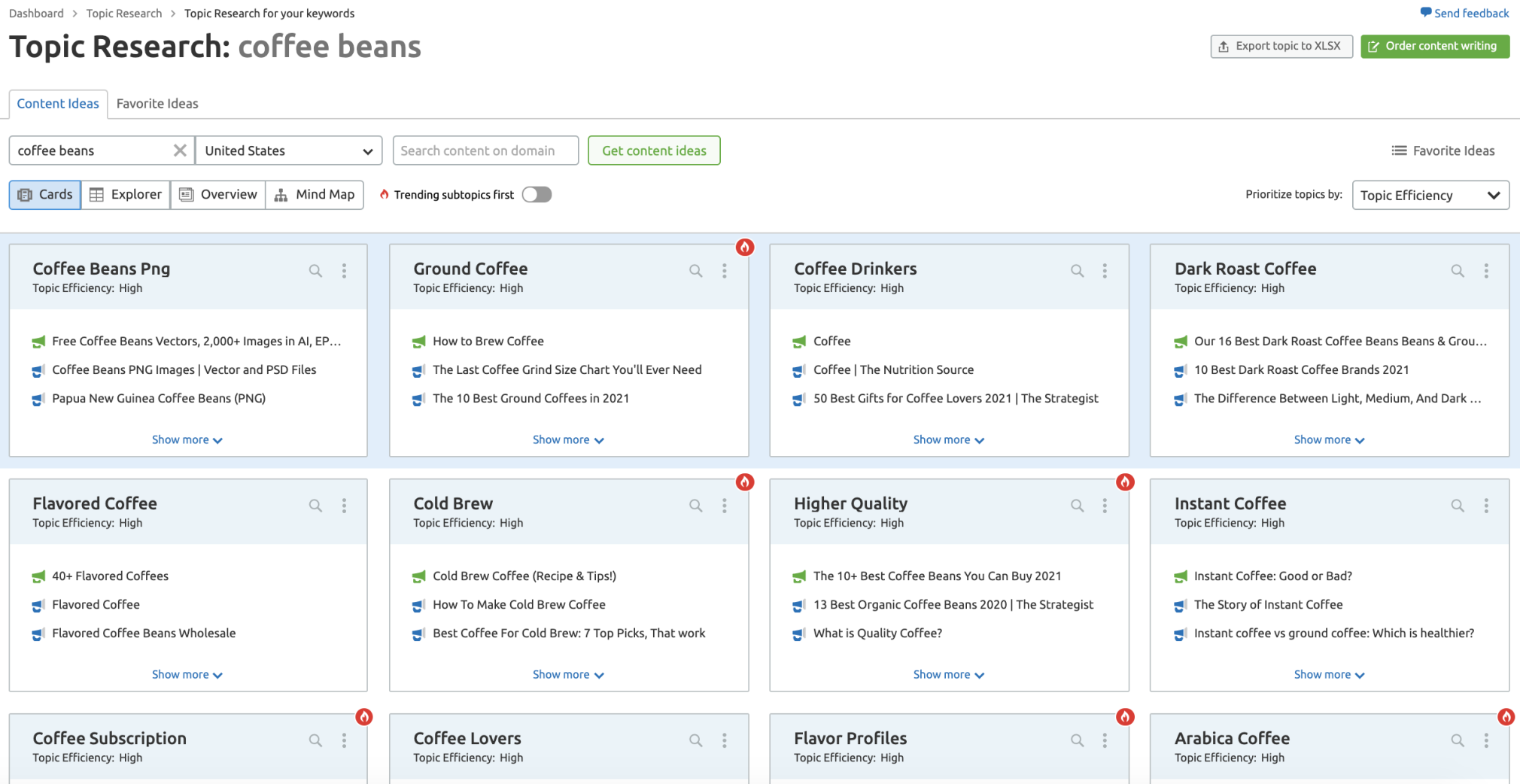
Task: Open Send feedback link
Action: 1464,13
